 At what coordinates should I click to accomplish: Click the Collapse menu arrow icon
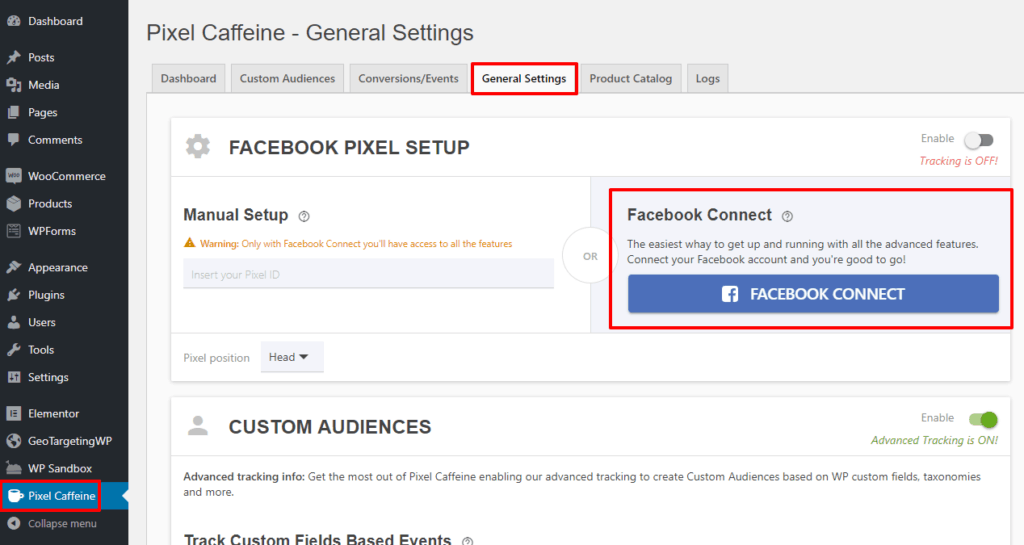pos(14,523)
